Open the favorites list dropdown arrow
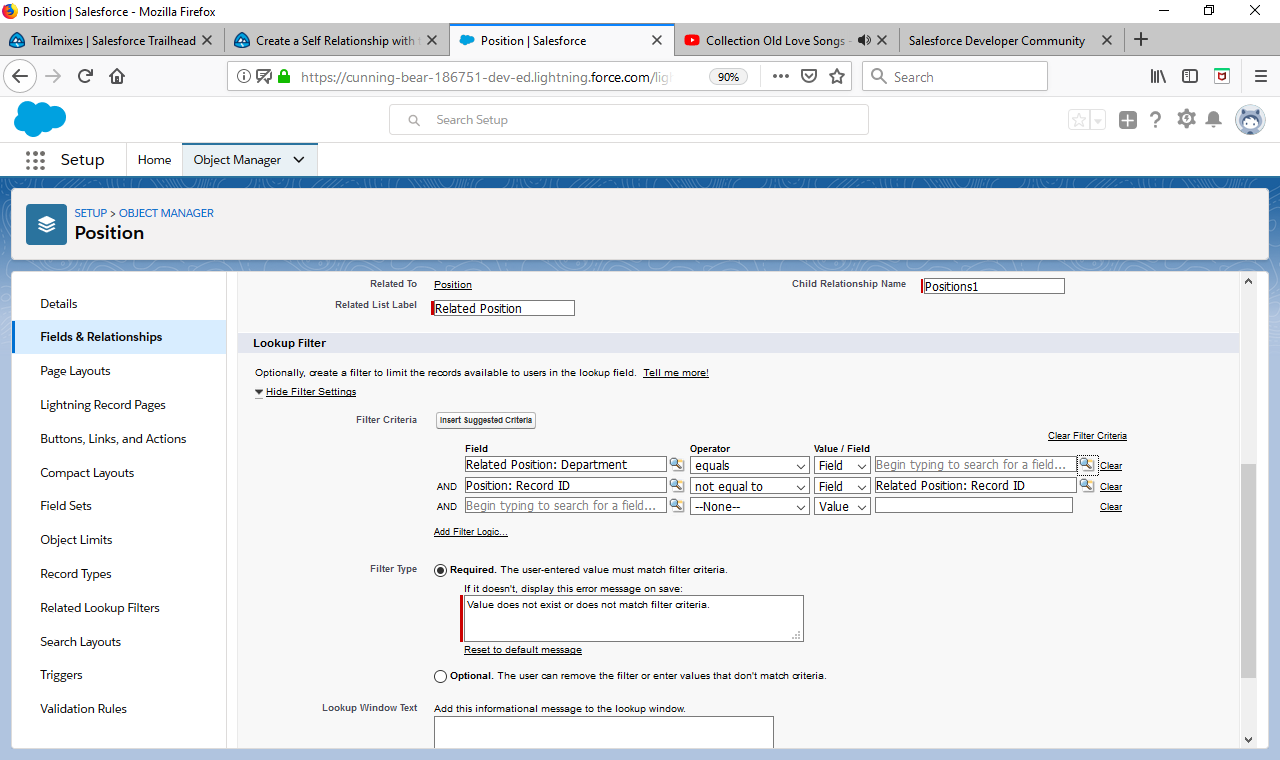Viewport: 1280px width, 760px height. 1098,120
